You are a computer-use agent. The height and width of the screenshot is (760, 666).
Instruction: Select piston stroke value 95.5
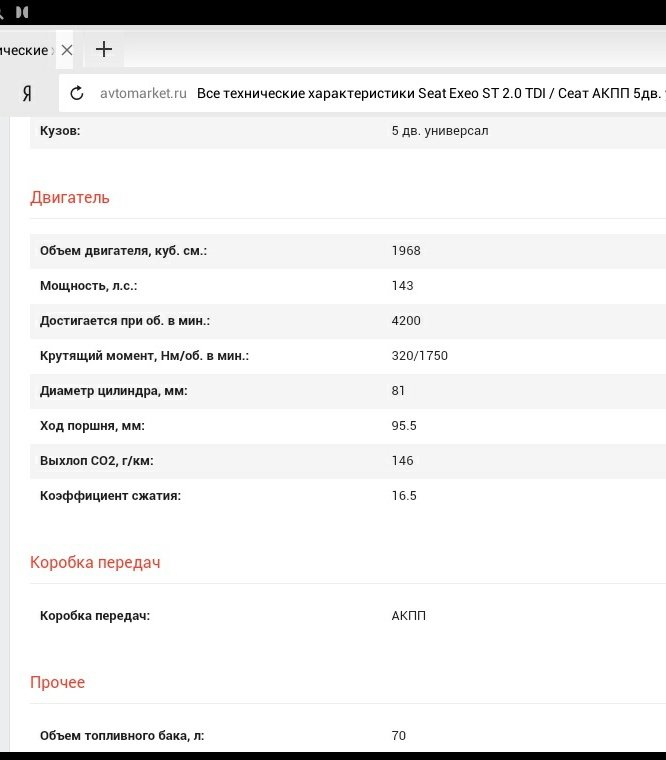pyautogui.click(x=404, y=426)
